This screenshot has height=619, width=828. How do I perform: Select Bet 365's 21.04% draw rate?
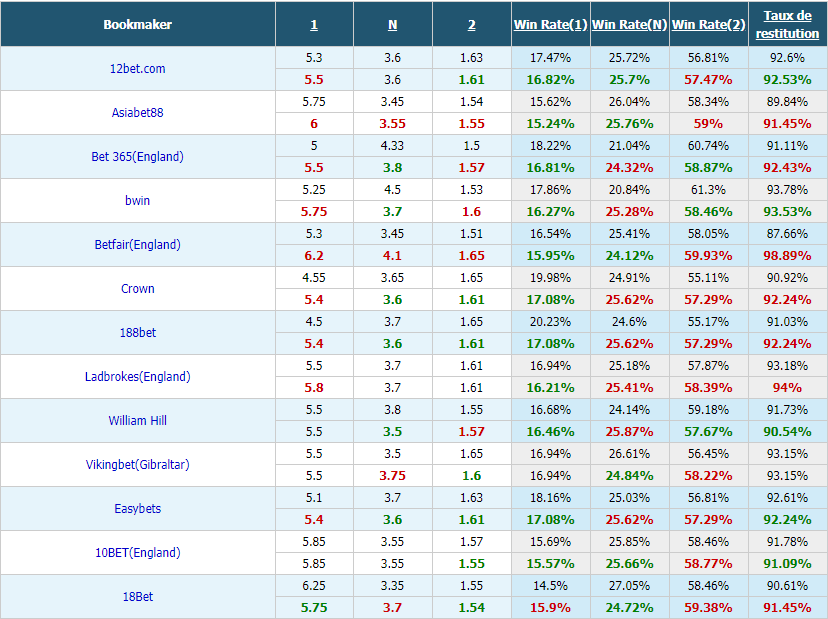(629, 146)
